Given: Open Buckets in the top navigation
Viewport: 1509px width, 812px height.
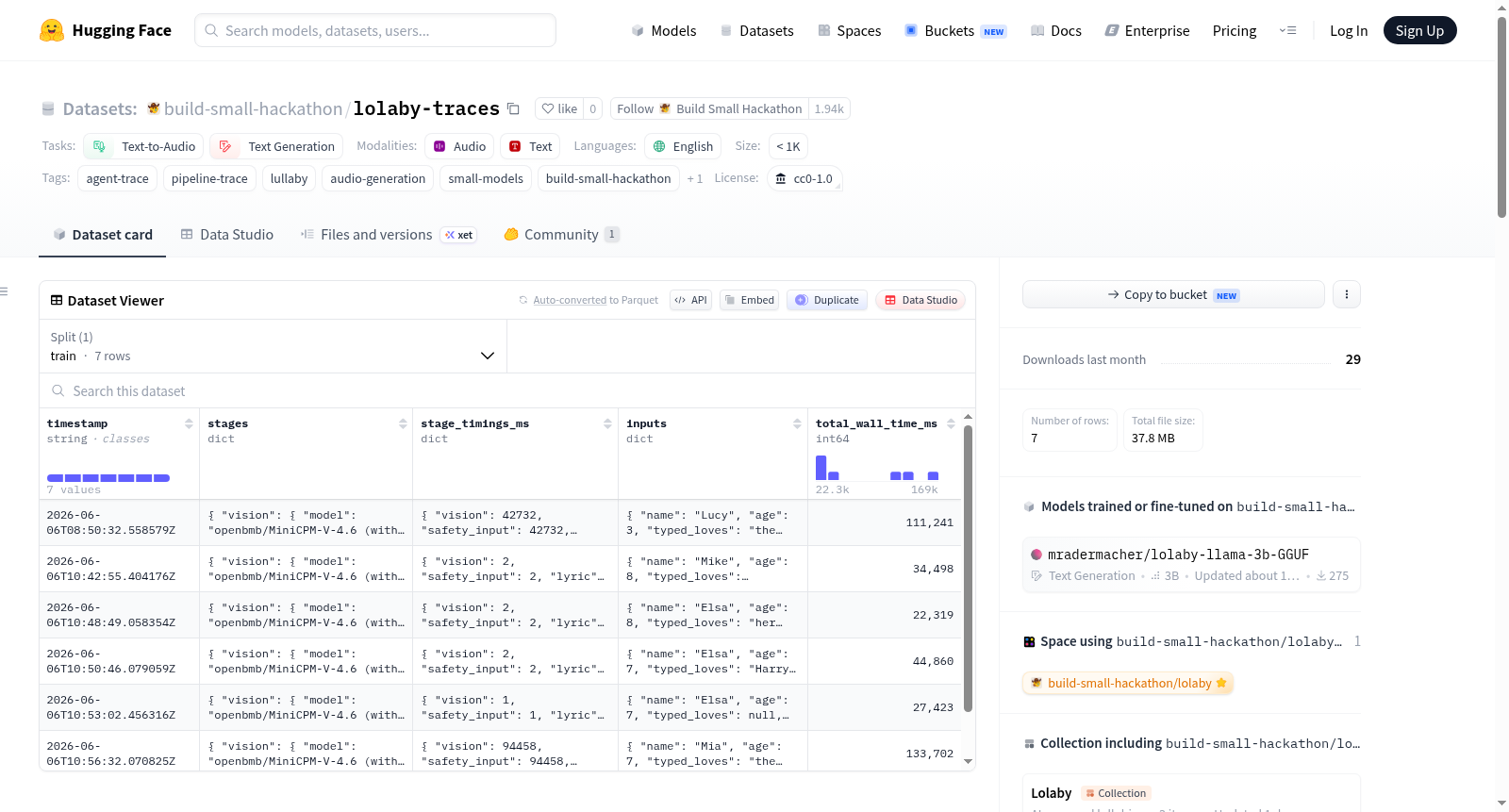Looking at the screenshot, I should [x=955, y=30].
